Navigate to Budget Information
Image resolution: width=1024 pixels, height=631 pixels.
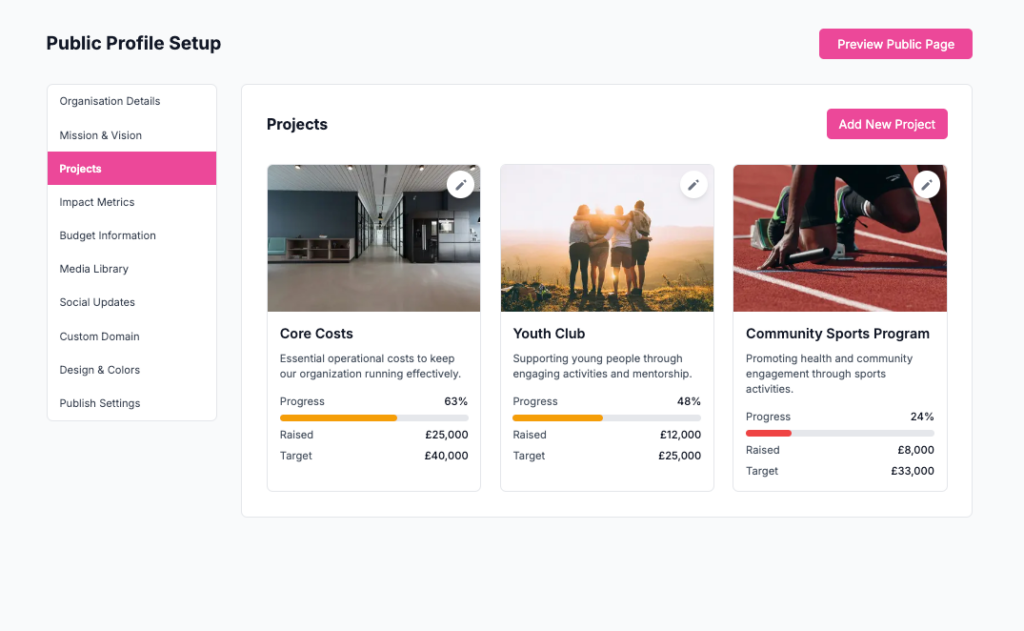point(108,236)
